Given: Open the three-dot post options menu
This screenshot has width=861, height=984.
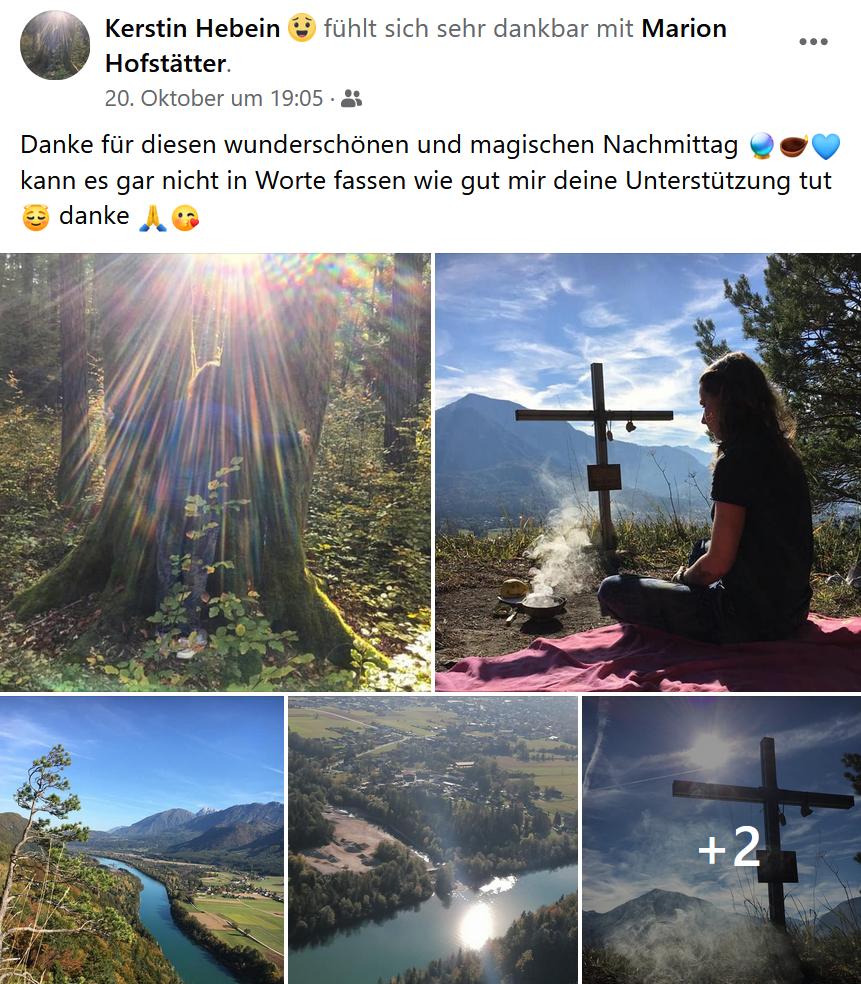Looking at the screenshot, I should tap(813, 42).
